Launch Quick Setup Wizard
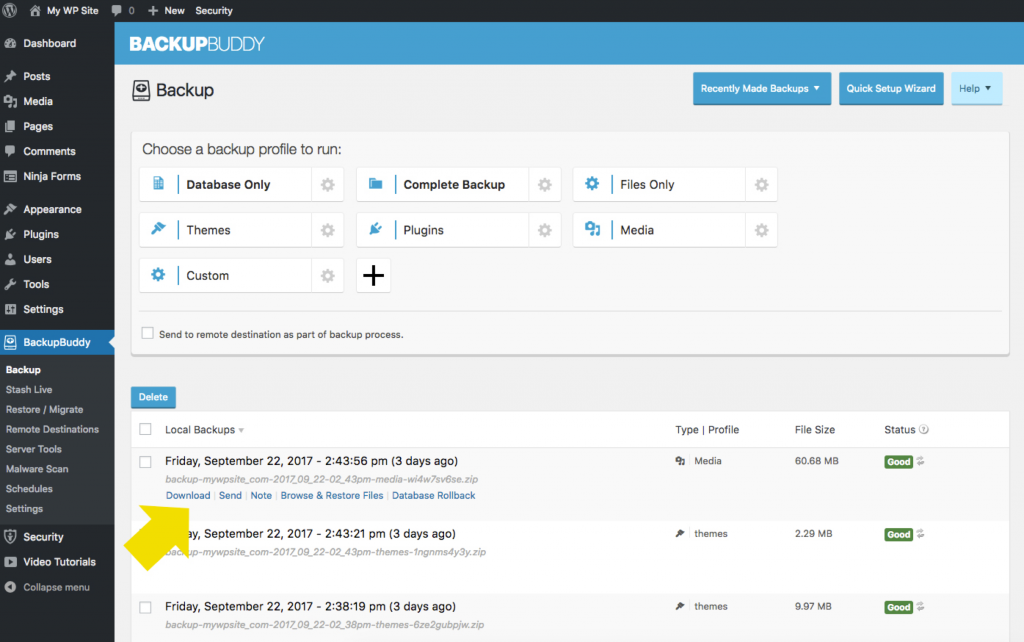This screenshot has width=1024, height=642. tap(891, 89)
